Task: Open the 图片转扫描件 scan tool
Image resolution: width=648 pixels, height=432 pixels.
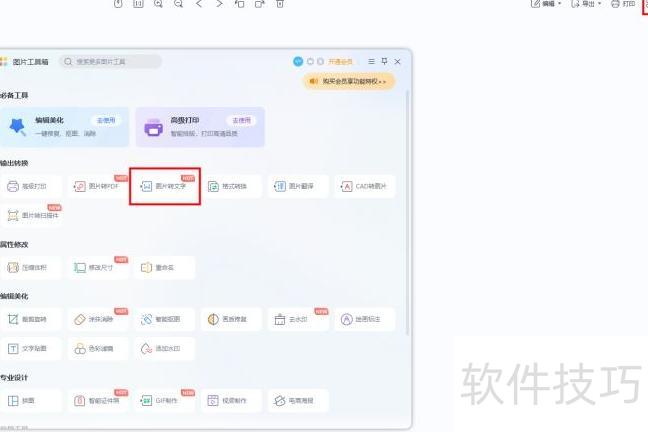Action: [x=31, y=215]
